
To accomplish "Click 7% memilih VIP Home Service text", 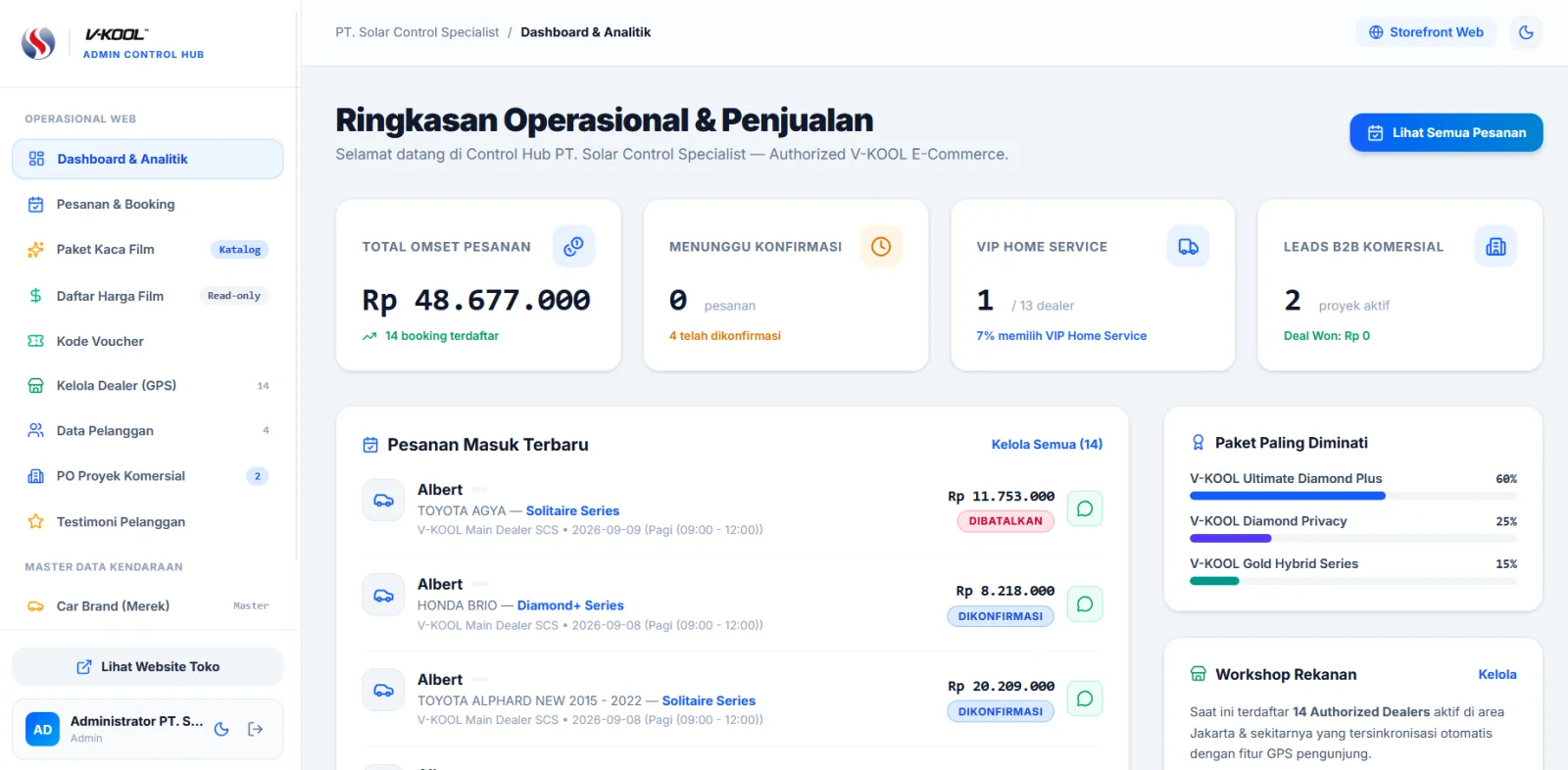I will click(1061, 336).
